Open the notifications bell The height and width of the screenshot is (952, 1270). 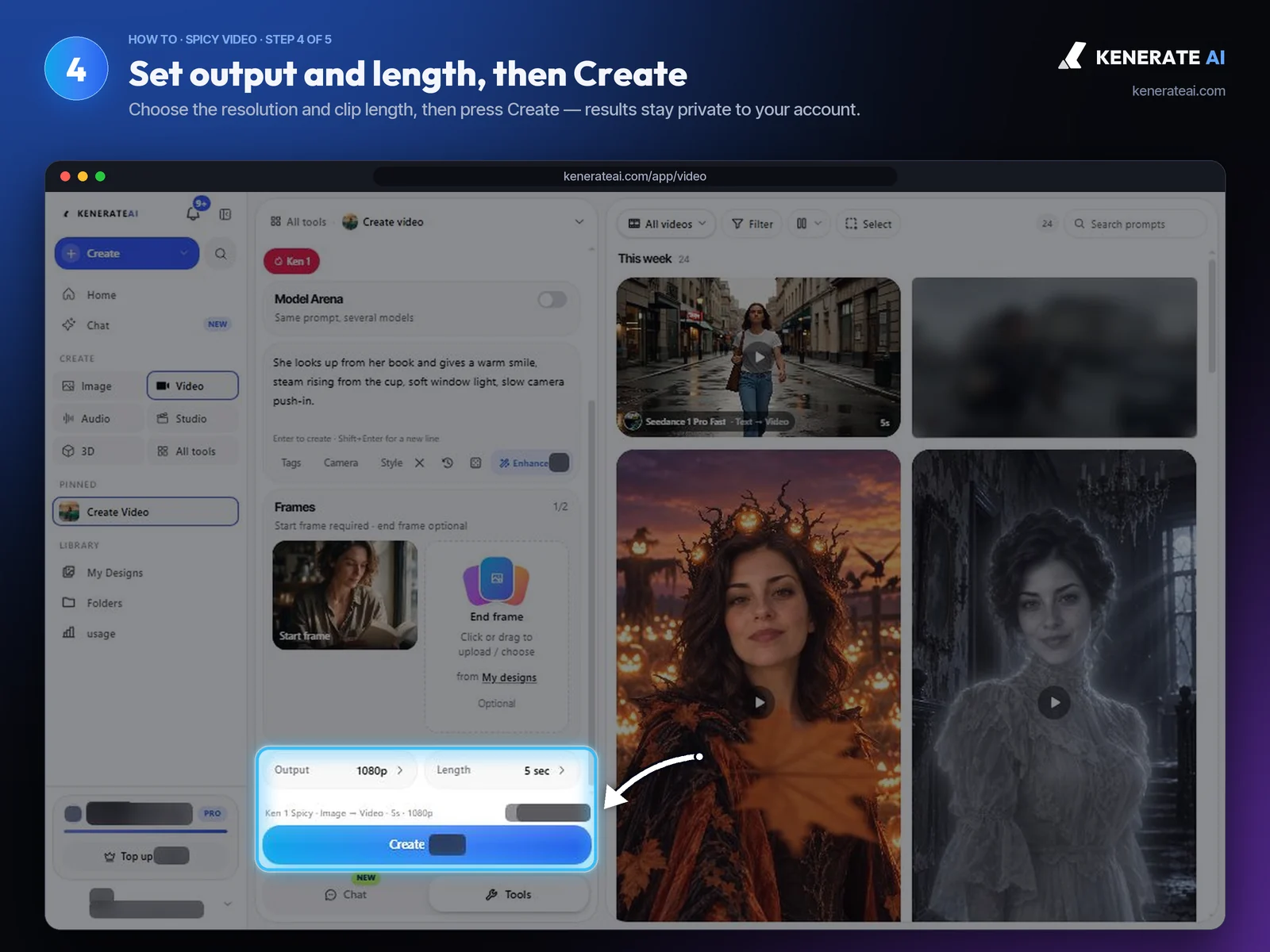193,213
